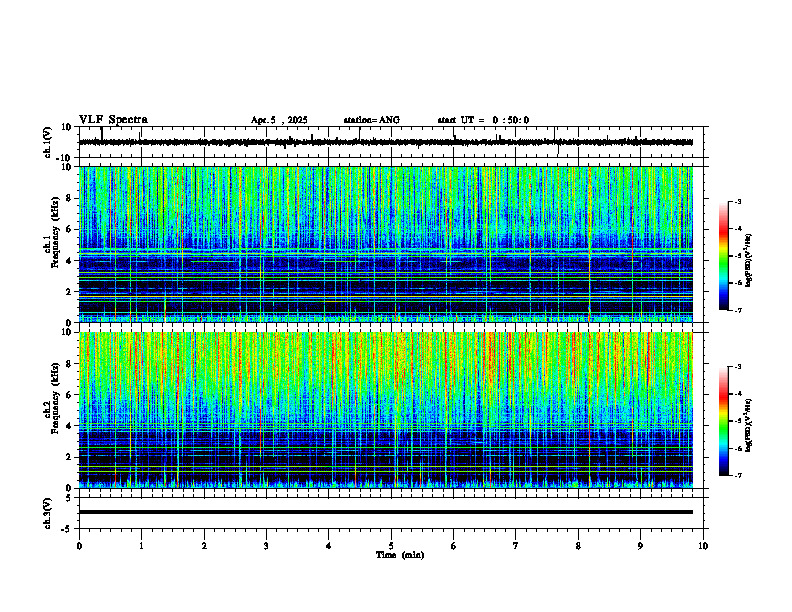
Task: Click the "8" kHz tick of ch.1 spectrogram
Action: [x=71, y=198]
